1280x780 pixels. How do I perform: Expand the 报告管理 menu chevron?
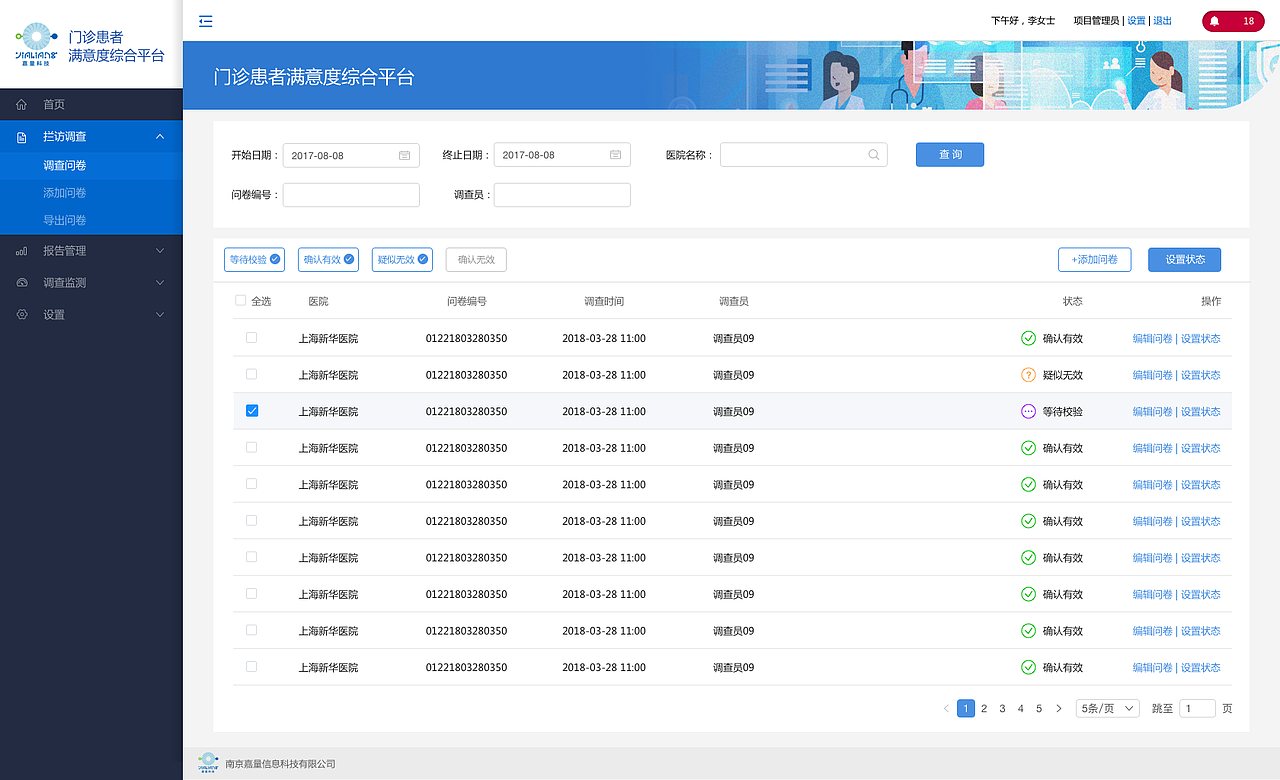160,251
